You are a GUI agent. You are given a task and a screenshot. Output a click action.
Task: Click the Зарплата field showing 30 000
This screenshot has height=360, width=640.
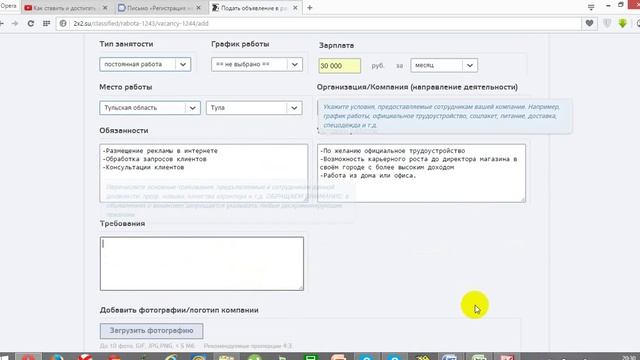(340, 66)
